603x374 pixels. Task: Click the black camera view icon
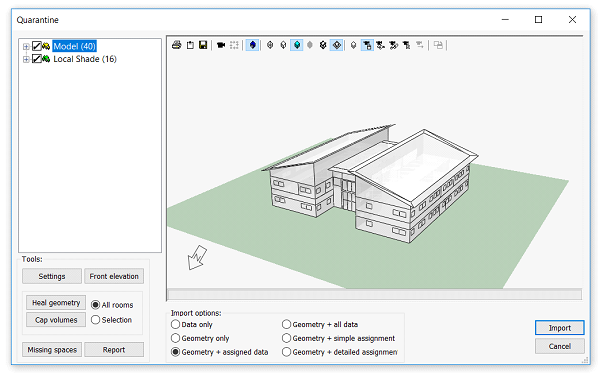(221, 45)
